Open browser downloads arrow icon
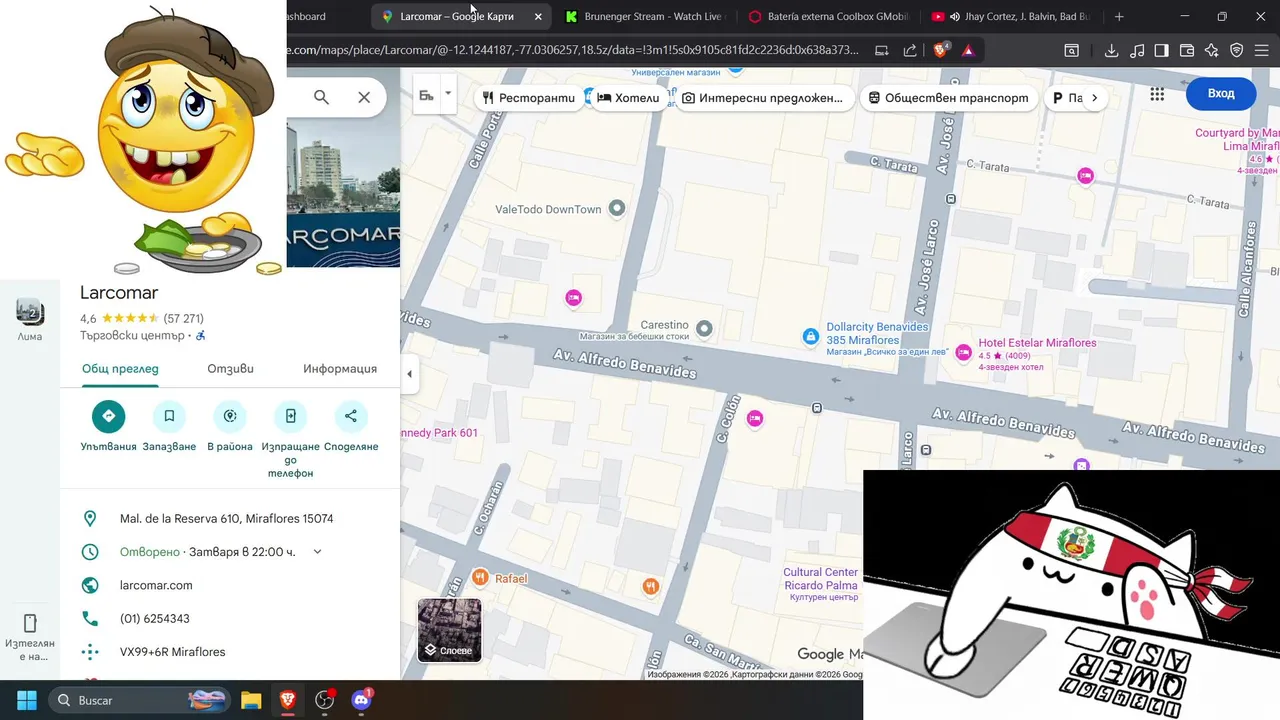This screenshot has height=720, width=1280. (1111, 50)
